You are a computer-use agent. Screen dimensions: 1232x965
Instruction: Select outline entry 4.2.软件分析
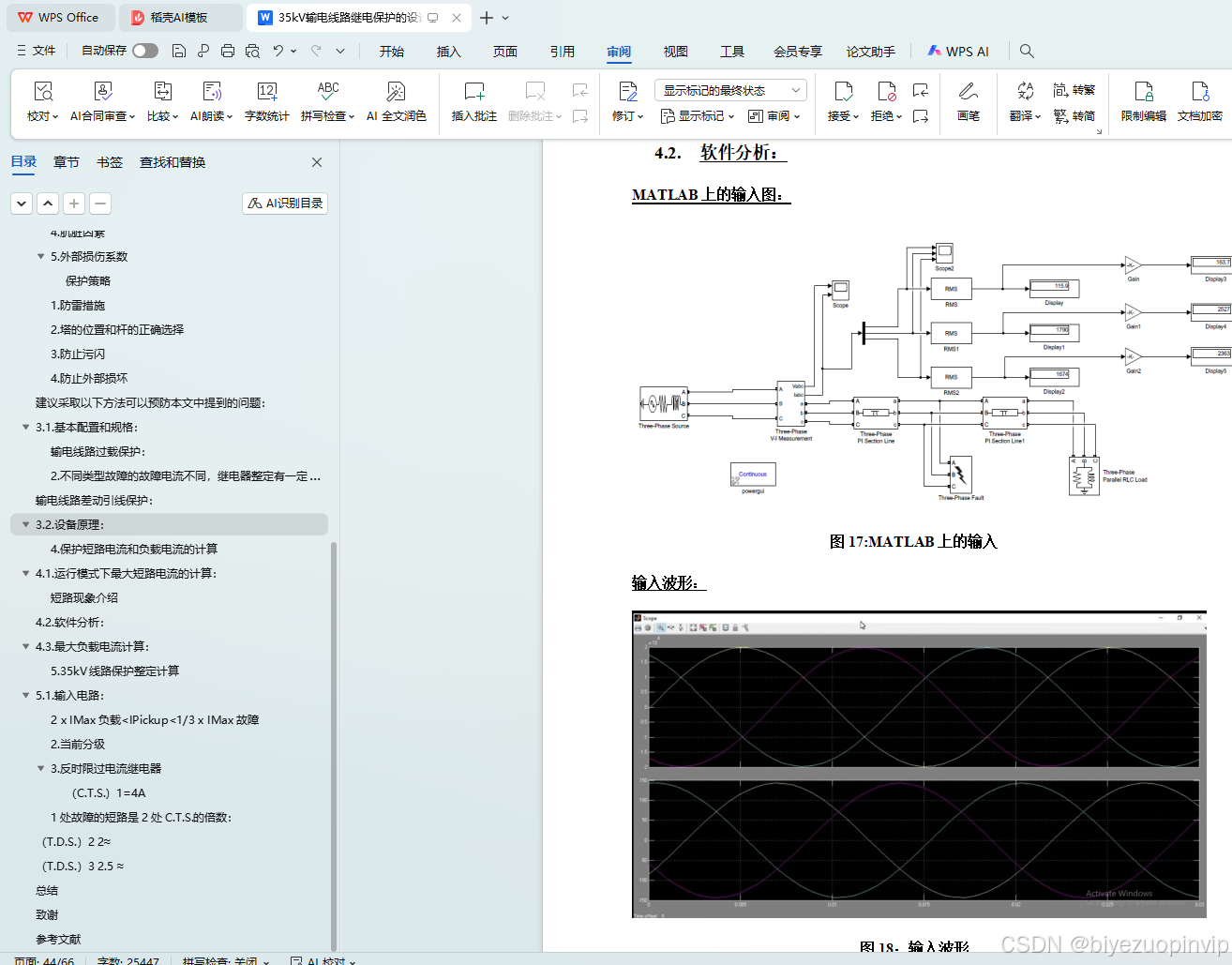coord(70,622)
